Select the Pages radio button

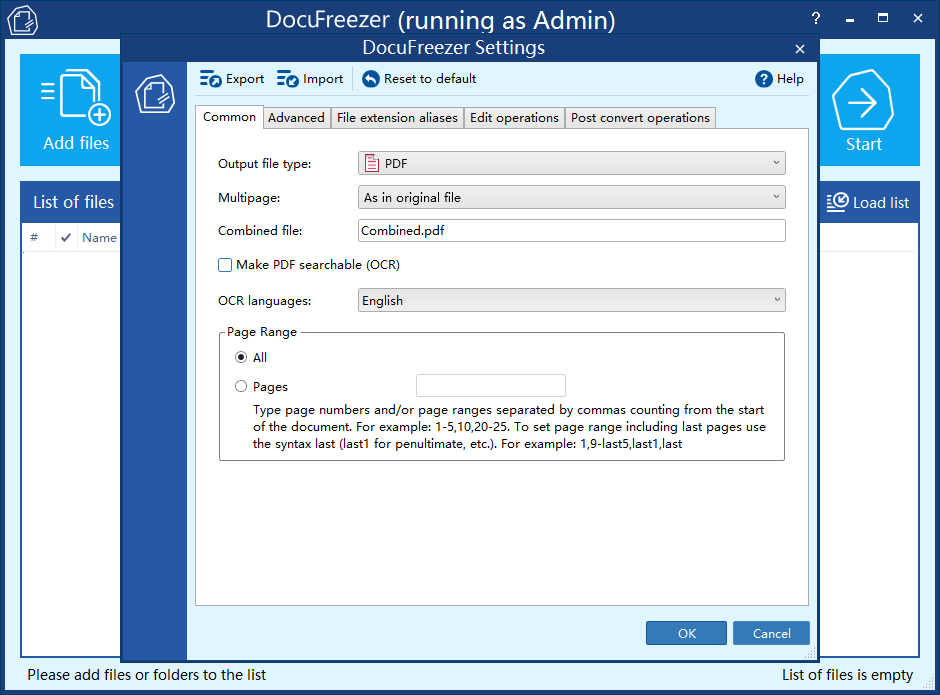(241, 386)
